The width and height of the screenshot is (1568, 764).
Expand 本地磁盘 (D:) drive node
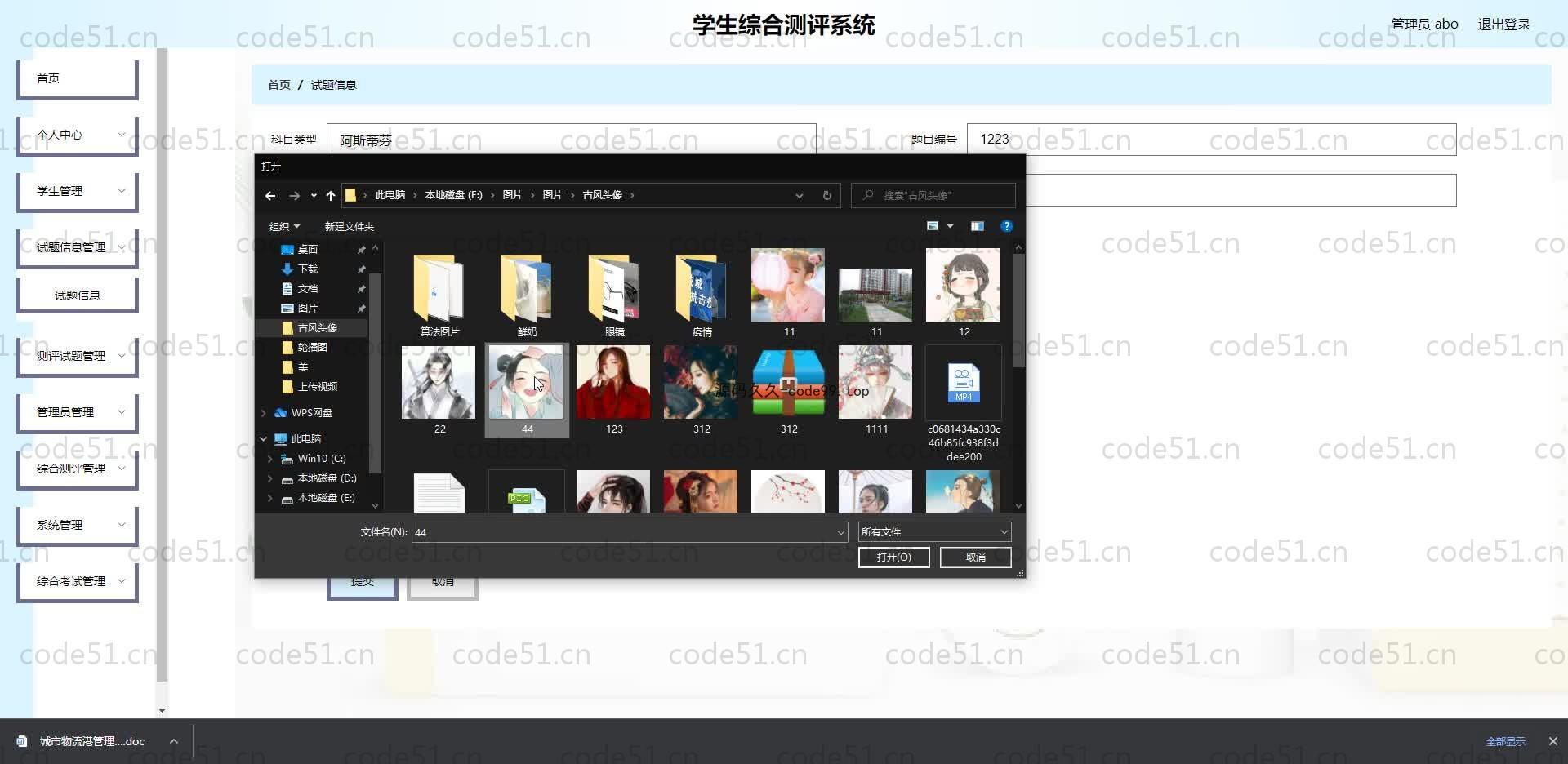tap(270, 478)
